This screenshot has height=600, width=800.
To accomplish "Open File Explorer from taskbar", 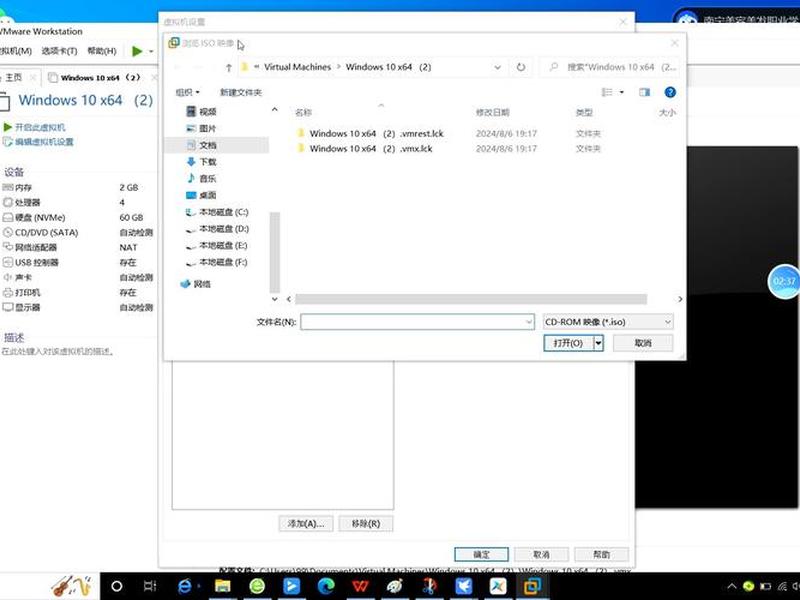I will point(222,586).
